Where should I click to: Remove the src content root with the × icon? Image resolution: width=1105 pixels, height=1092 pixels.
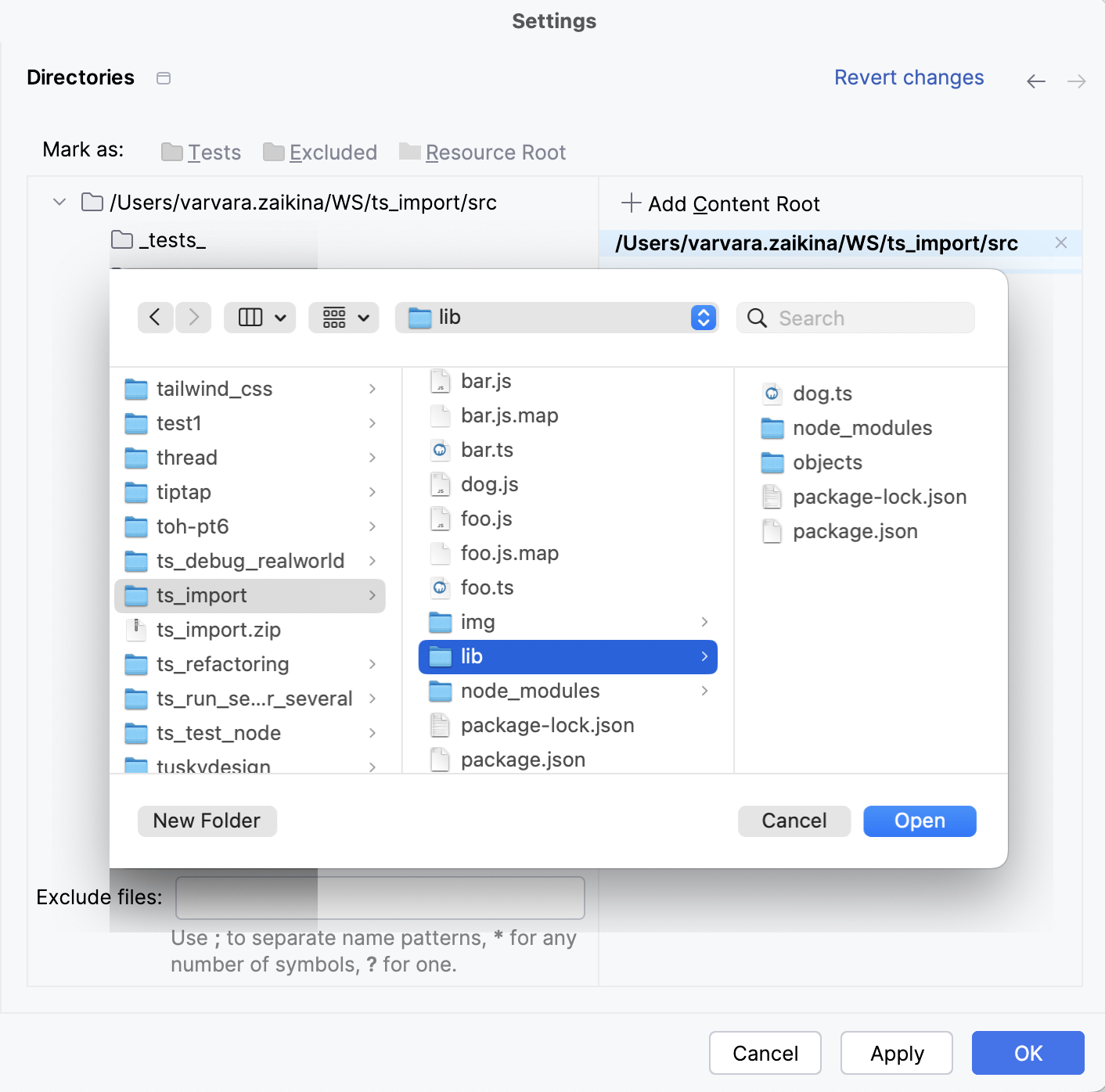point(1061,242)
